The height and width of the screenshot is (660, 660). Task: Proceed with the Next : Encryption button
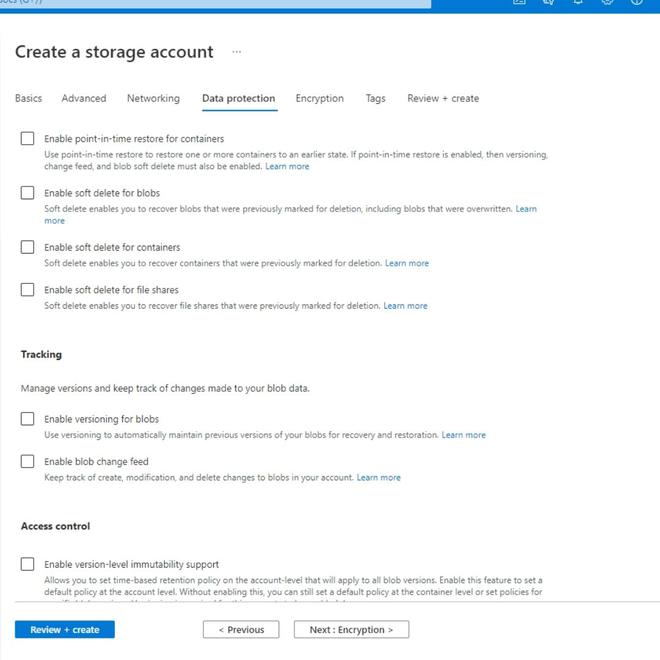click(351, 630)
